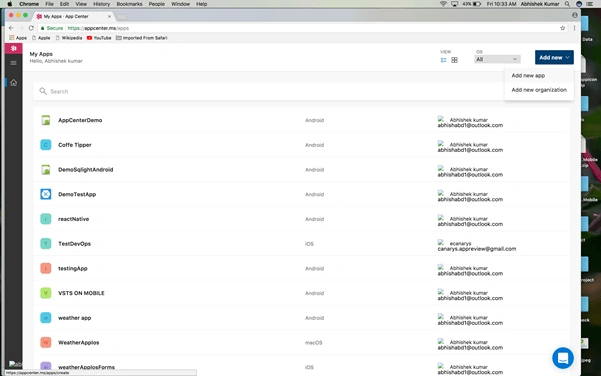Open Imported From Safari bookmarks folder

pos(141,38)
